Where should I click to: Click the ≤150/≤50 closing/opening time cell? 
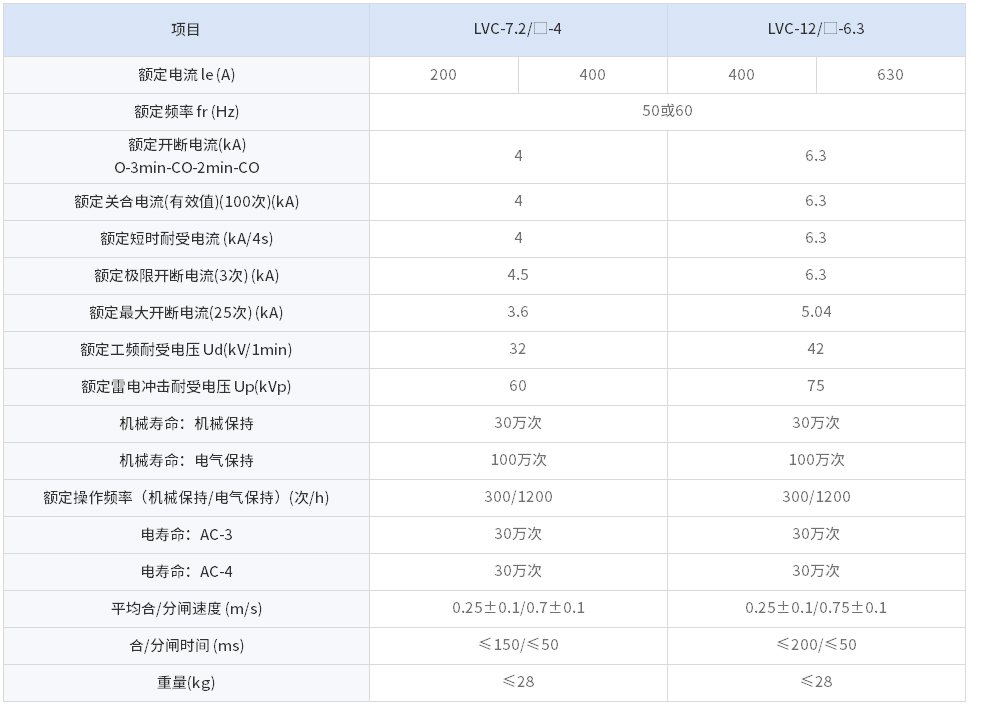(x=517, y=645)
